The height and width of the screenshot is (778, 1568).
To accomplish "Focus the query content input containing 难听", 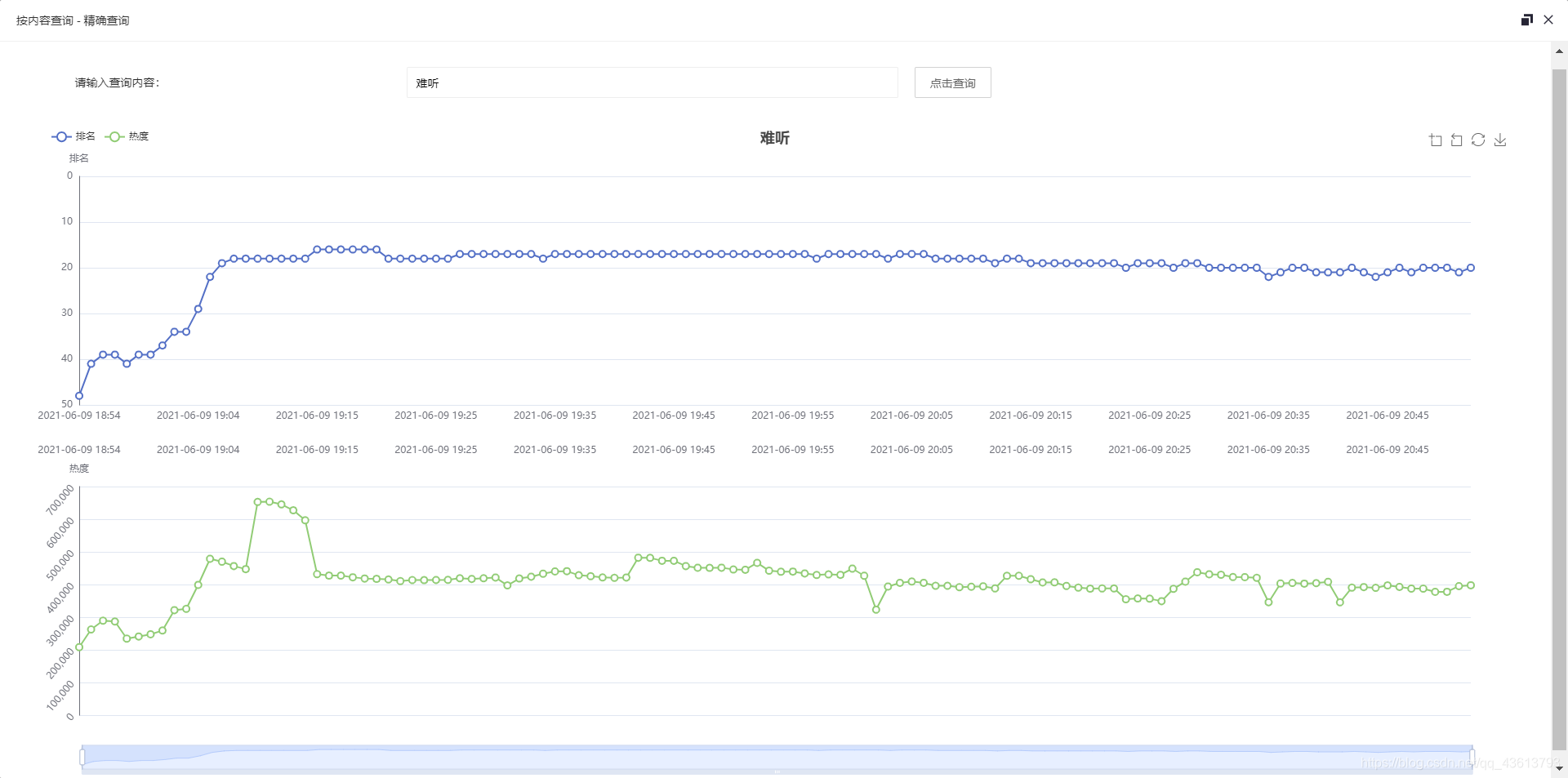I will [653, 82].
